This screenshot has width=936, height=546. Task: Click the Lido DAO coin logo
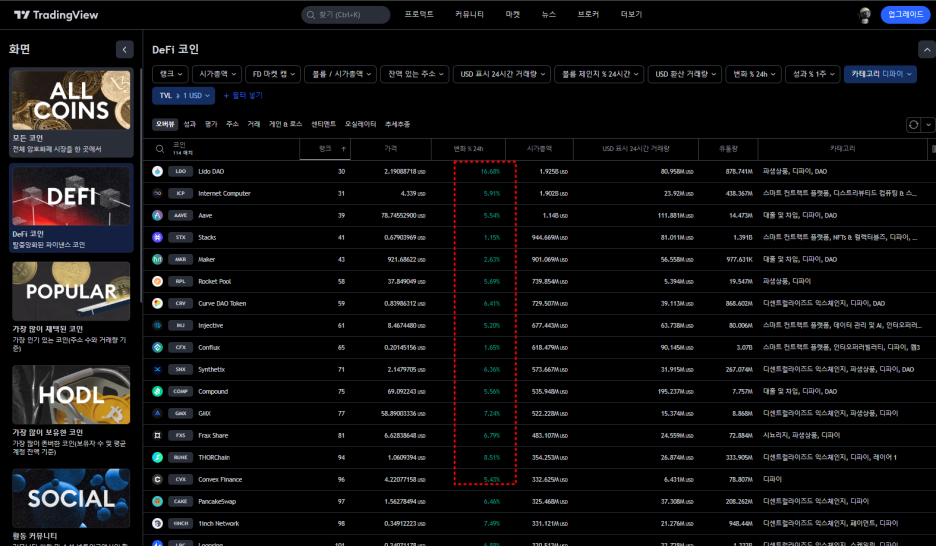pos(158,171)
